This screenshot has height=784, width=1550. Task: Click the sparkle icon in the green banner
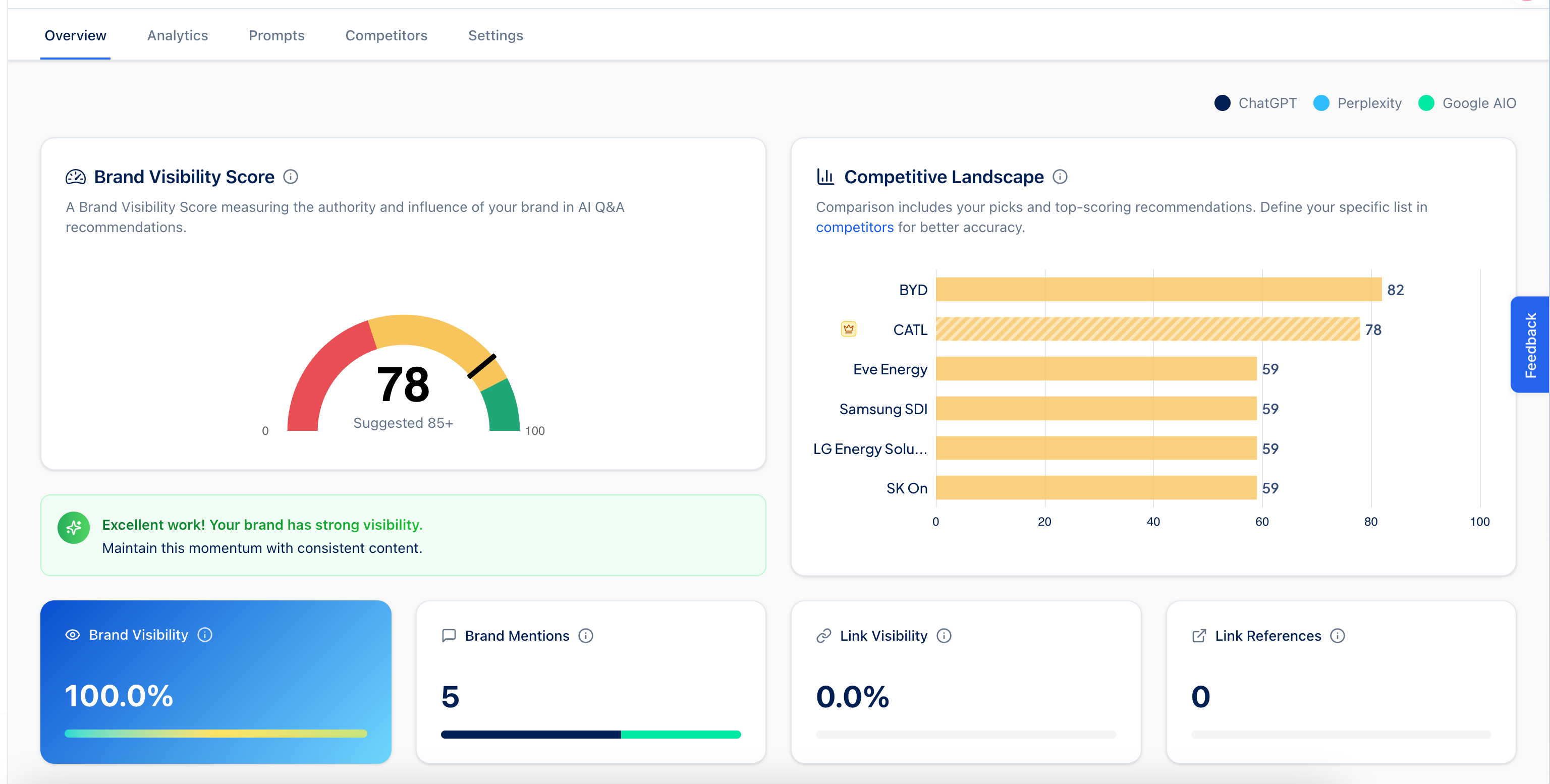(73, 528)
